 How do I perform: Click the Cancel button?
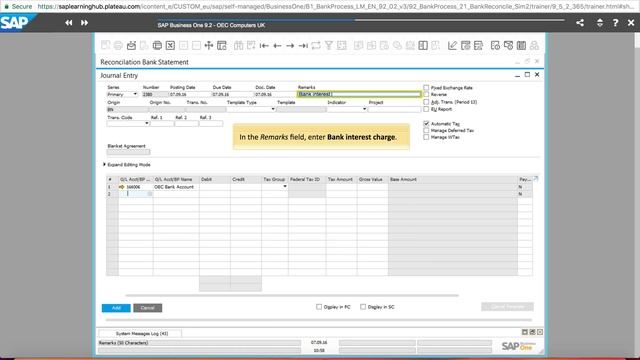click(x=147, y=308)
